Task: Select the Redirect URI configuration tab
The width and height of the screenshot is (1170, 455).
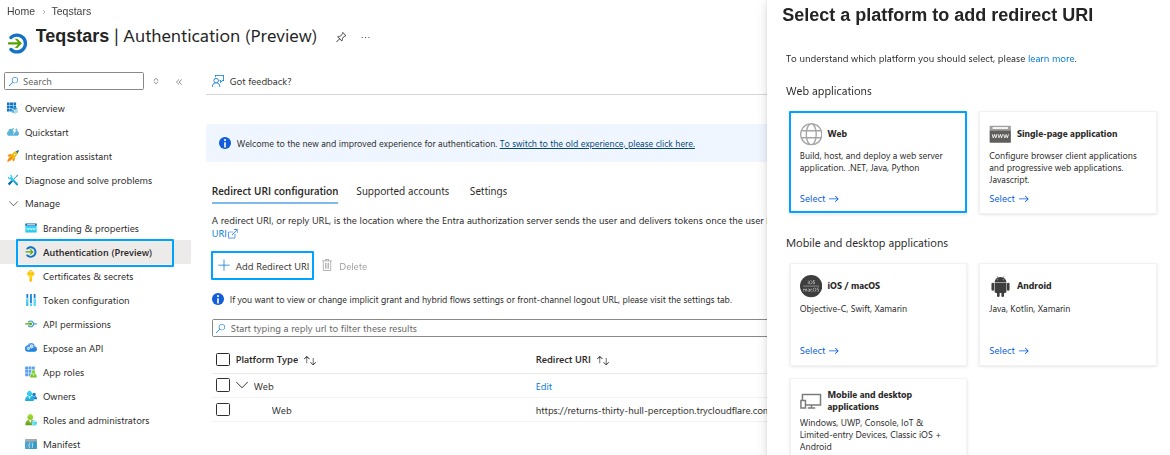Action: pos(275,191)
